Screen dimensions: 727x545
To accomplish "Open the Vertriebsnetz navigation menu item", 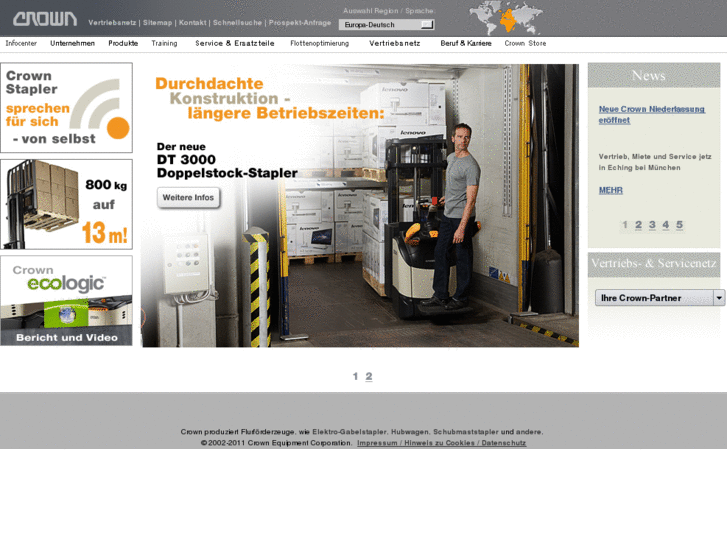I will pos(395,43).
